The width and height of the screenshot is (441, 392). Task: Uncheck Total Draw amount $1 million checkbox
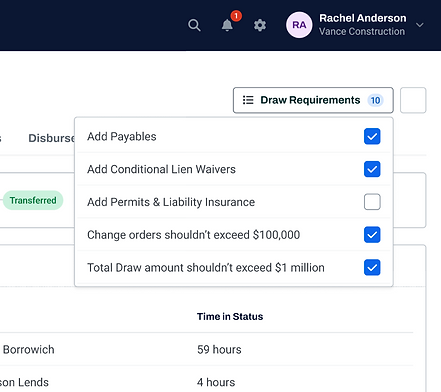click(372, 267)
